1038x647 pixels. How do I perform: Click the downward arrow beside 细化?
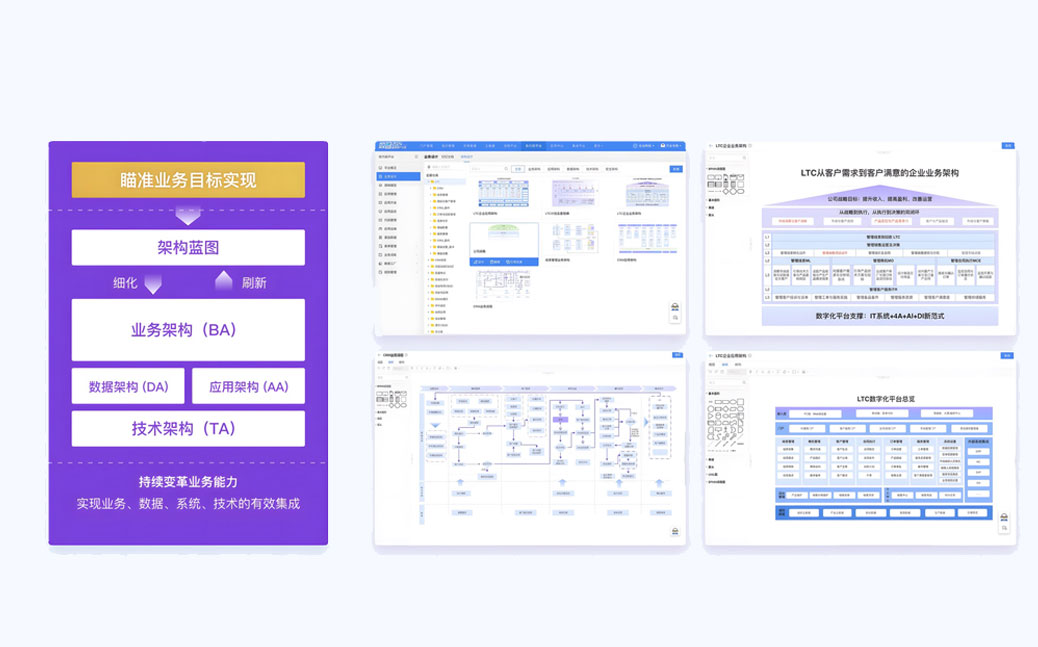tap(153, 283)
